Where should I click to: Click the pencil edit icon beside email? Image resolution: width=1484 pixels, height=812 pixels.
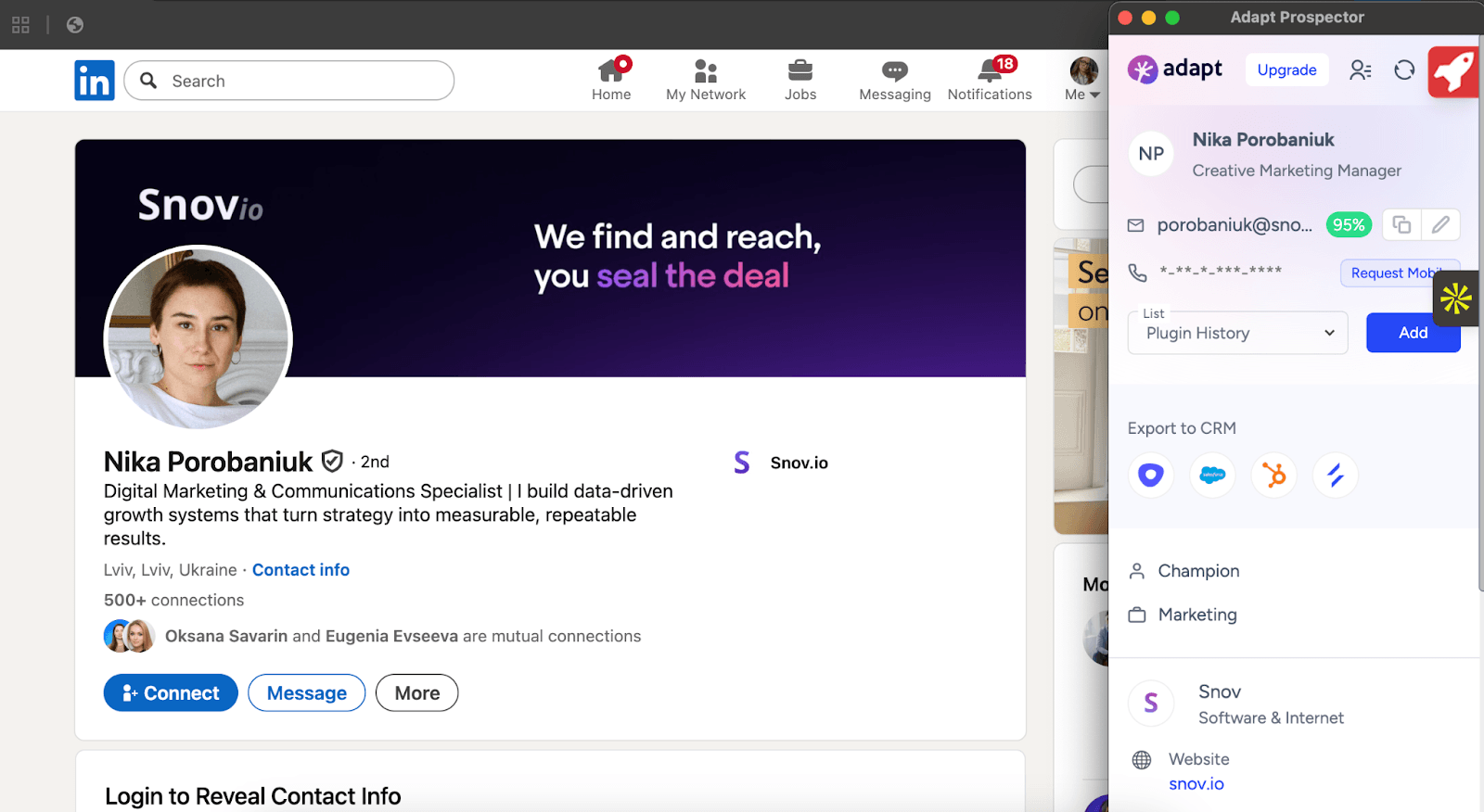pos(1440,224)
